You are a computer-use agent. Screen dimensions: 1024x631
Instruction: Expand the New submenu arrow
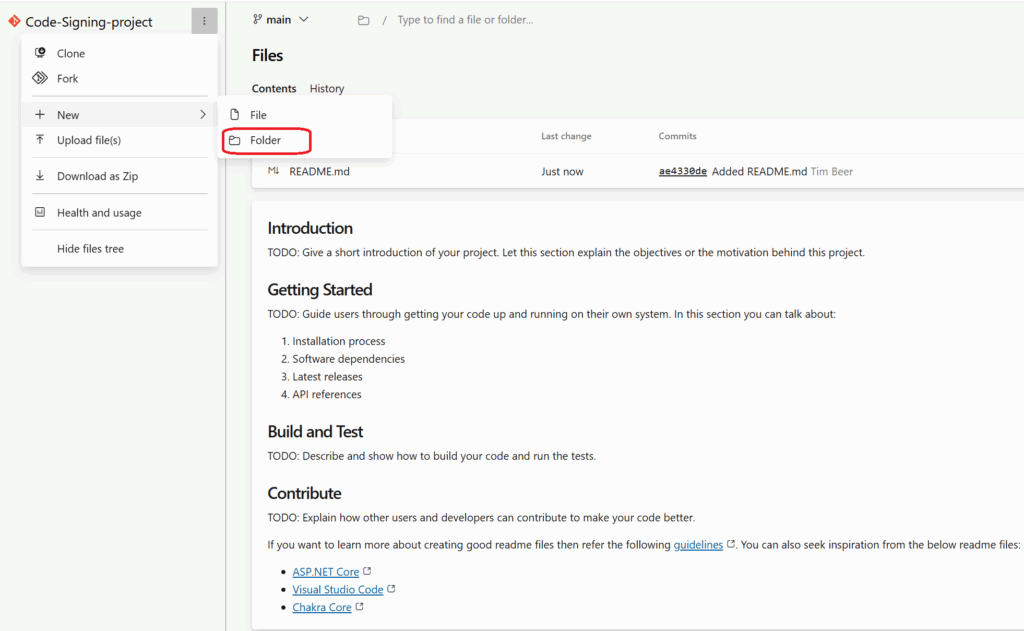coord(203,115)
